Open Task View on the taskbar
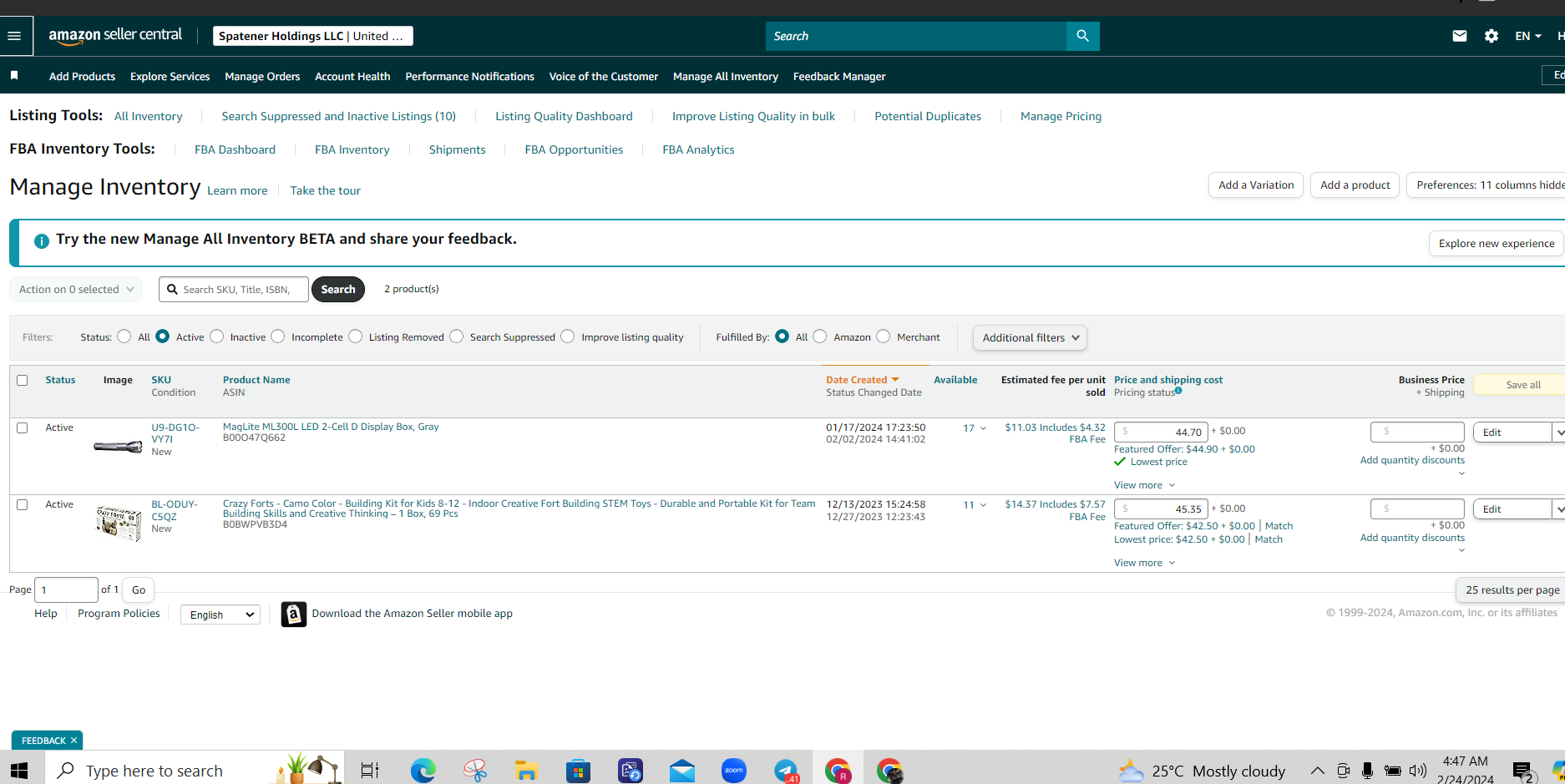The width and height of the screenshot is (1565, 784). tap(369, 770)
